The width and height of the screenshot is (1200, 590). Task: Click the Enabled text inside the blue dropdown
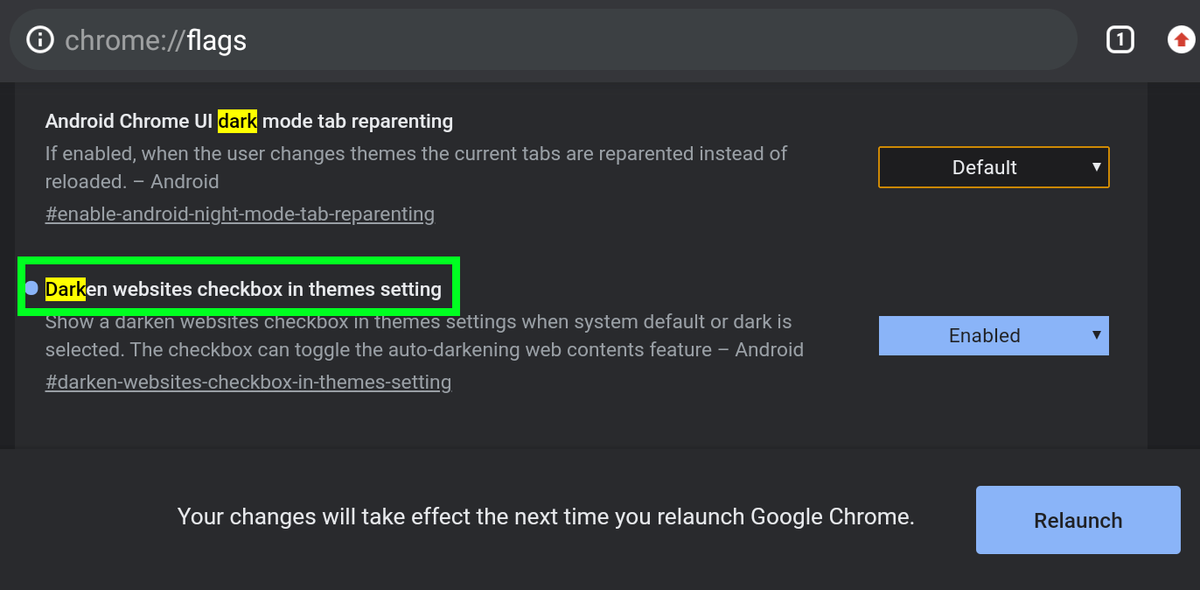985,335
